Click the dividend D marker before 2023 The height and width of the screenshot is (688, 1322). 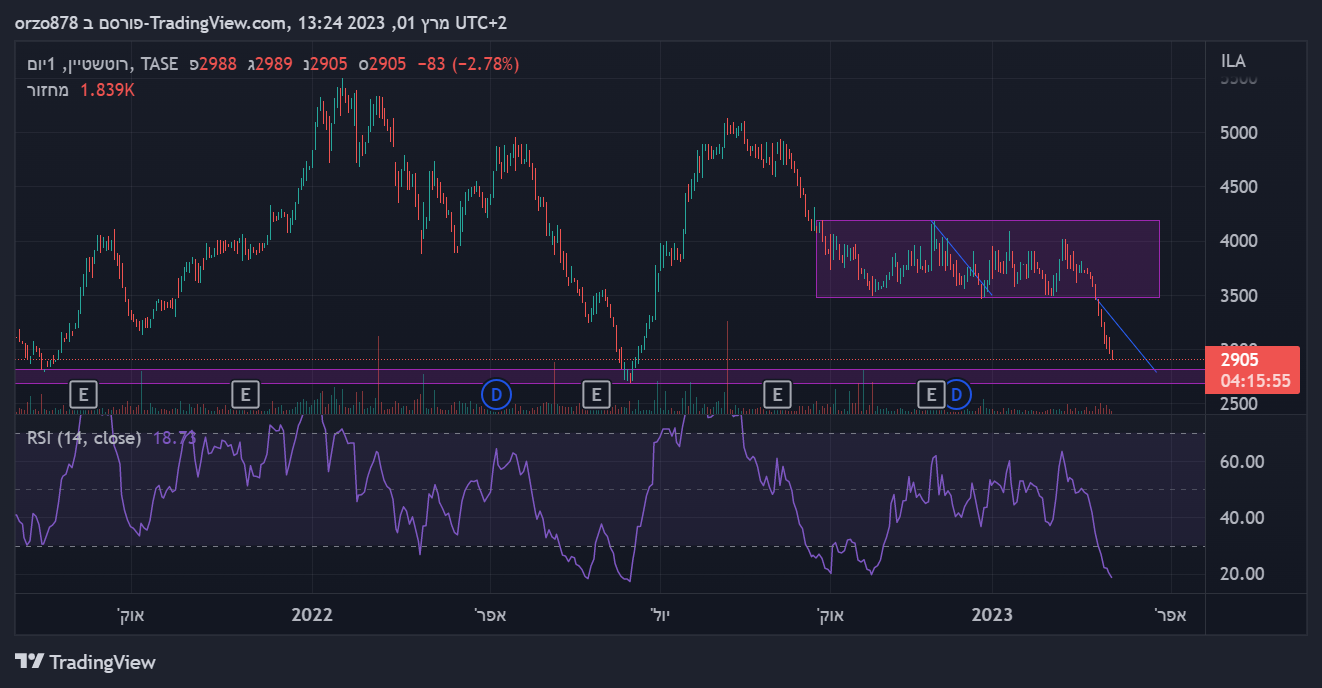(x=958, y=394)
